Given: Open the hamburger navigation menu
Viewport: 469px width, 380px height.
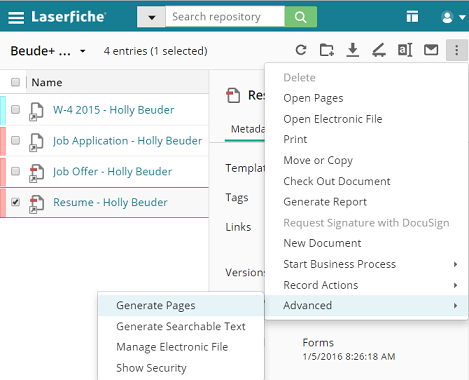Looking at the screenshot, I should tap(16, 17).
